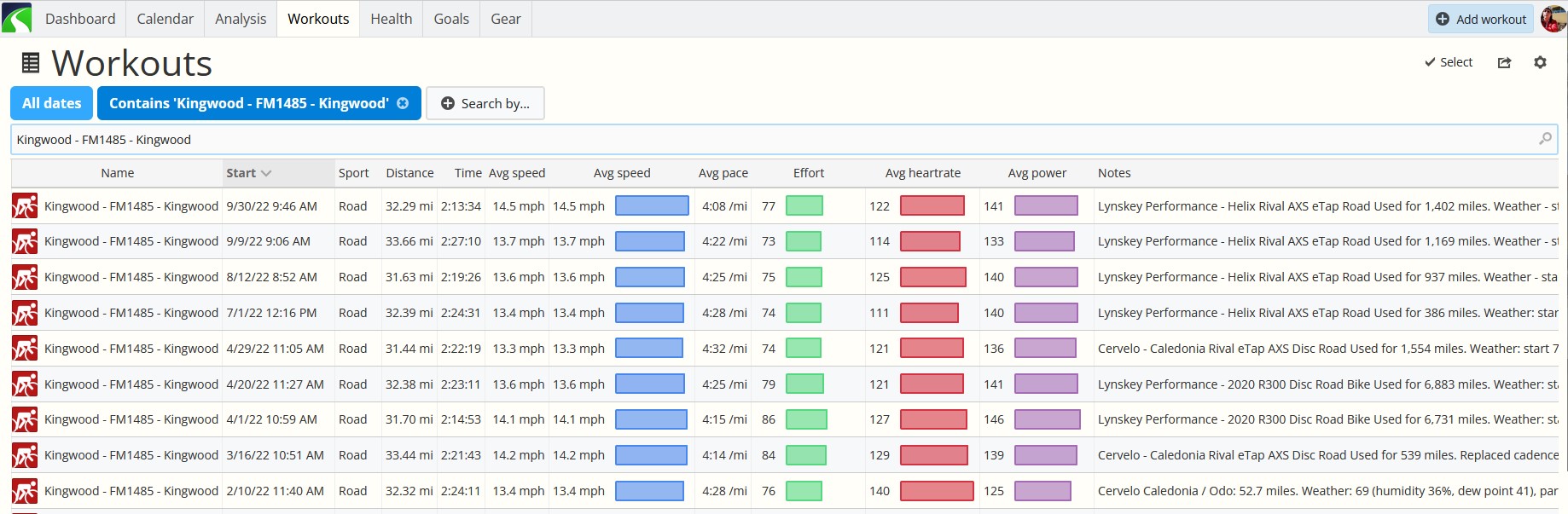The image size is (1568, 514).
Task: Open the 'Search by...' filter dropdown
Action: pos(485,103)
